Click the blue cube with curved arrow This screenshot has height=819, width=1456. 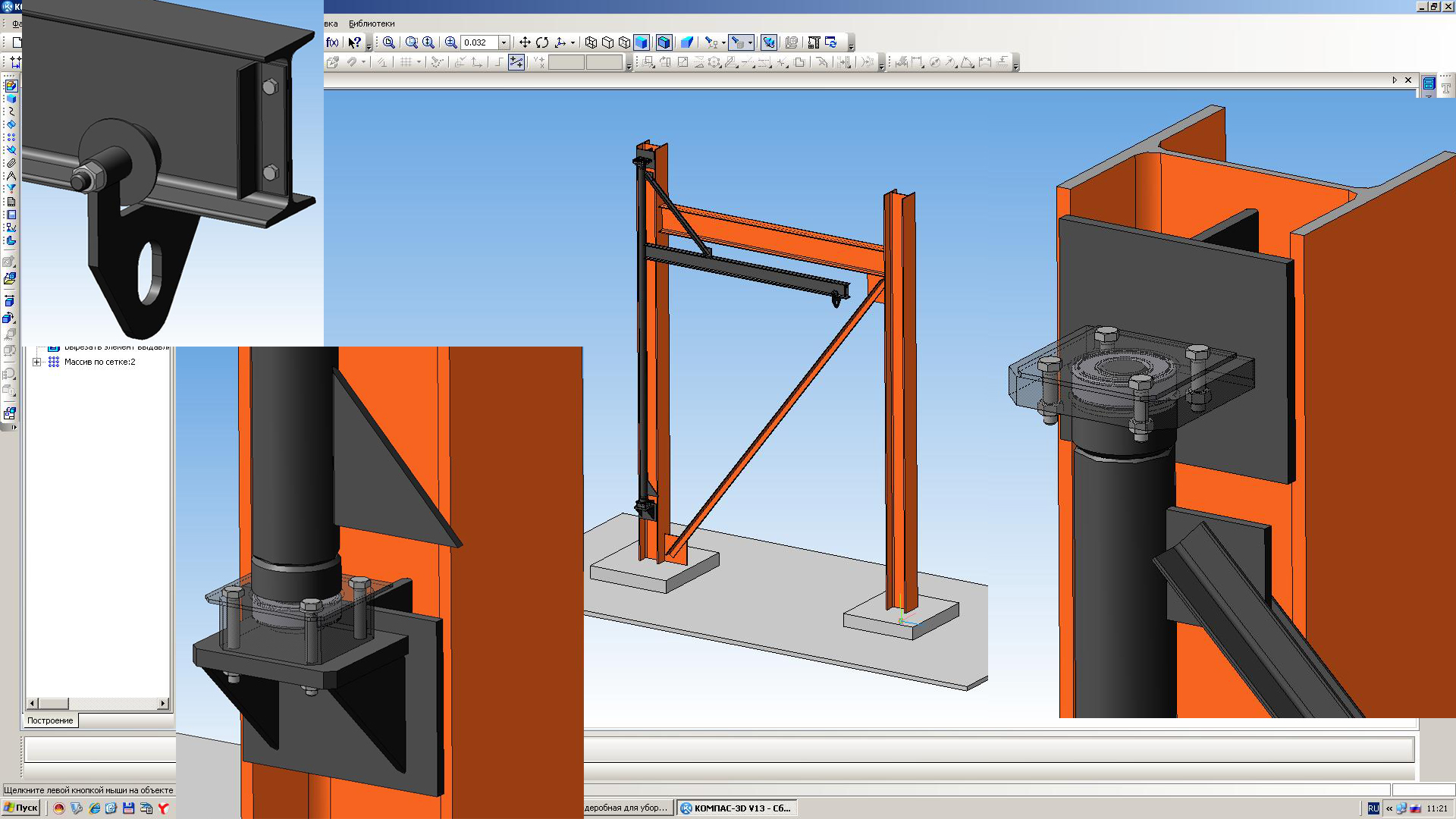(x=9, y=318)
